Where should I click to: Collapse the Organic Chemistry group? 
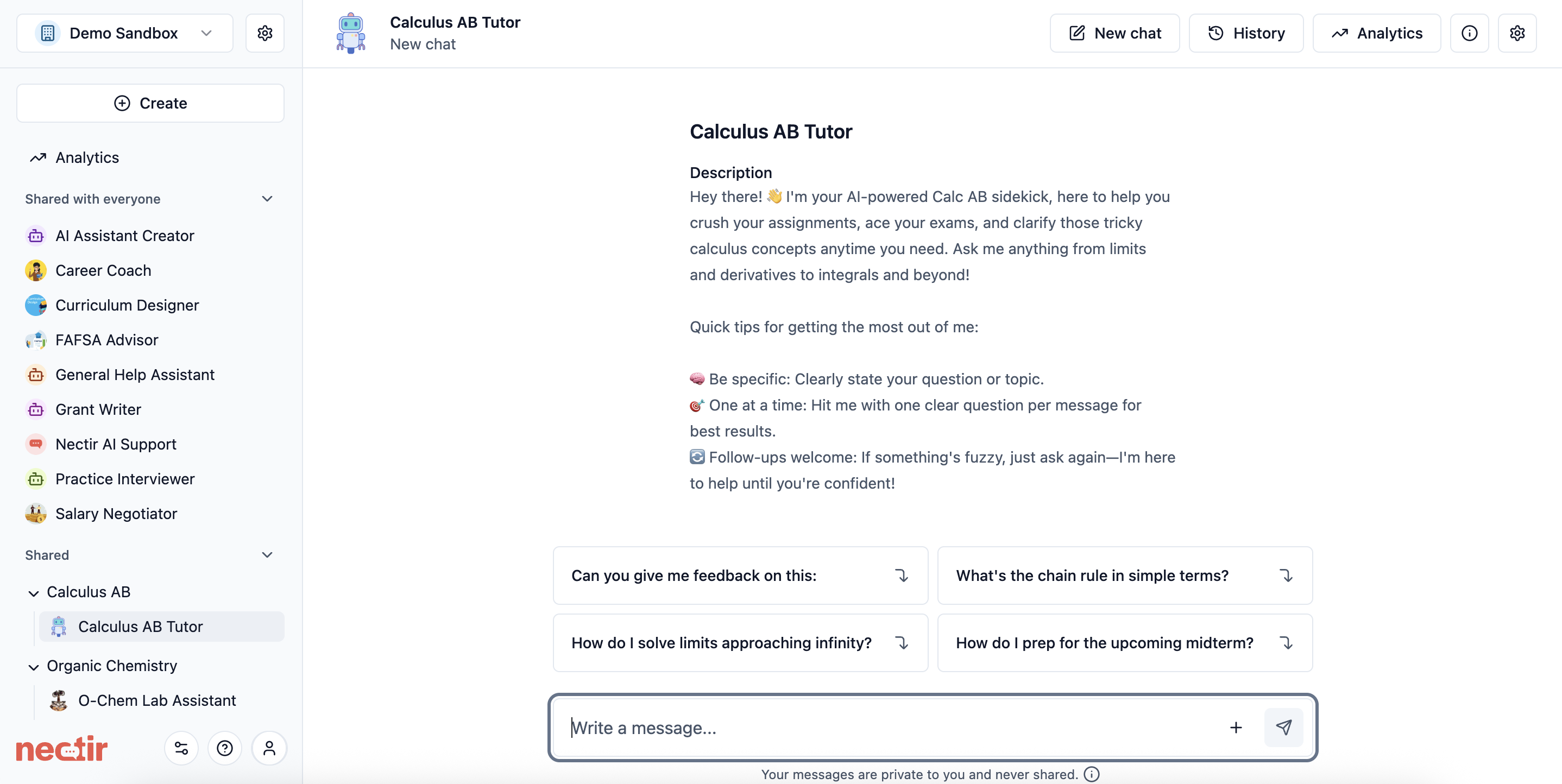(33, 666)
